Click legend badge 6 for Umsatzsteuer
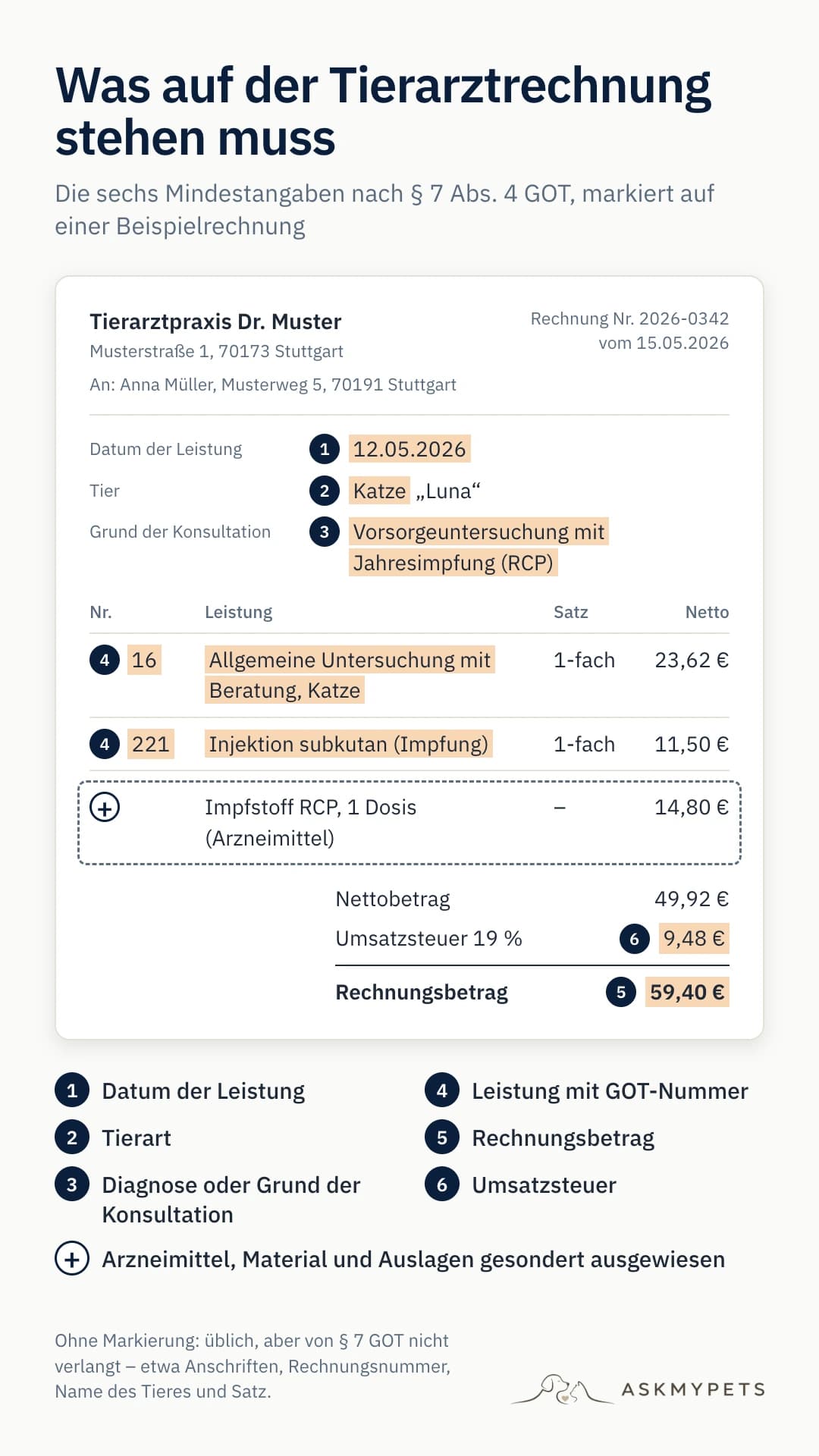The height and width of the screenshot is (1456, 819). click(442, 1185)
